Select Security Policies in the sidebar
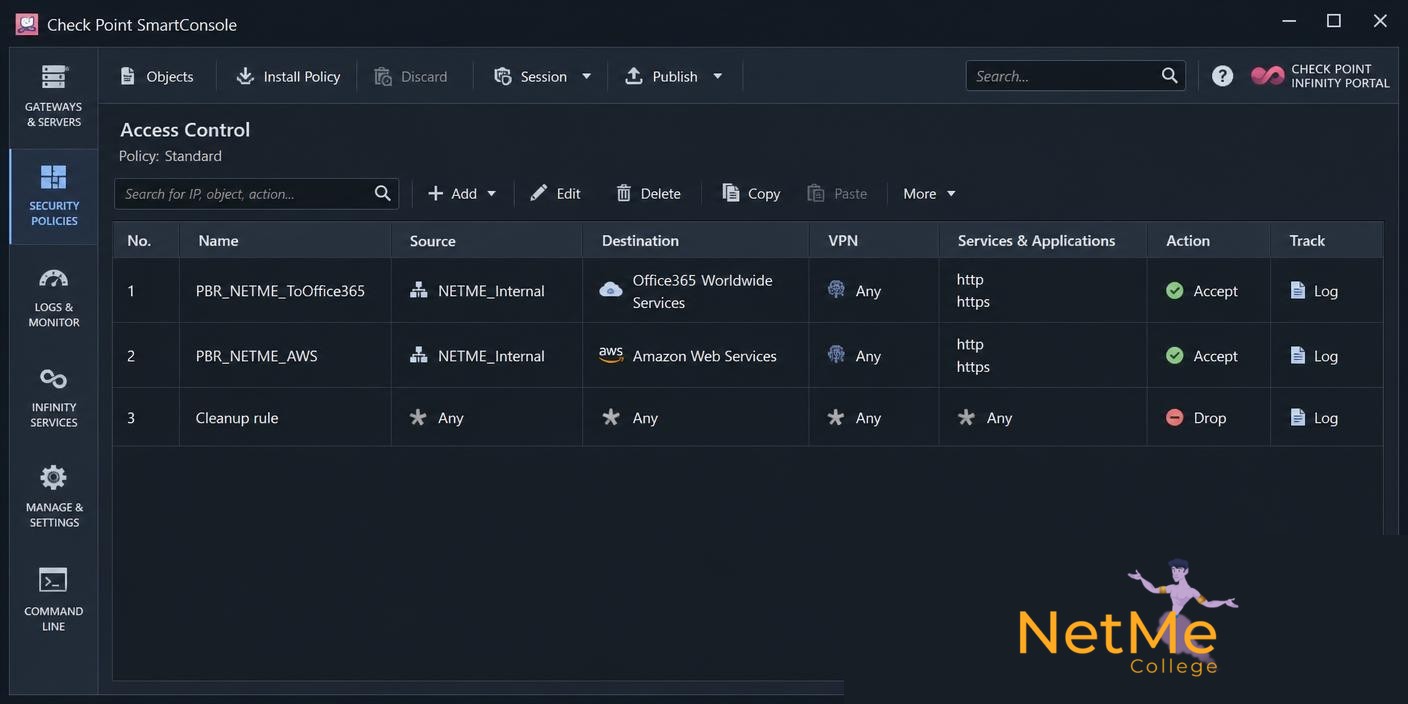The image size is (1408, 704). pyautogui.click(x=54, y=196)
